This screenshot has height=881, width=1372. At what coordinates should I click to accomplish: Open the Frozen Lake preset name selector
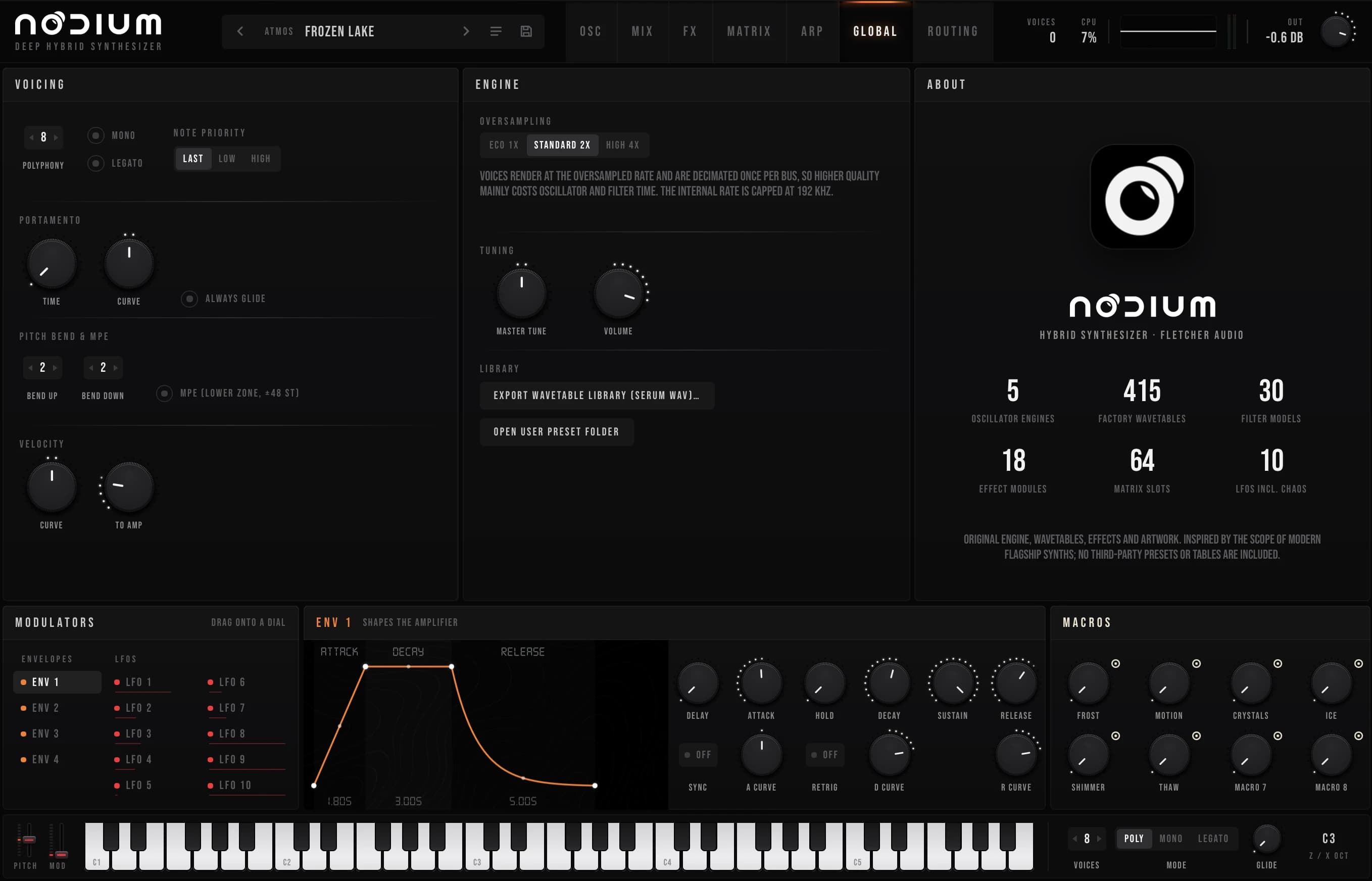(339, 31)
